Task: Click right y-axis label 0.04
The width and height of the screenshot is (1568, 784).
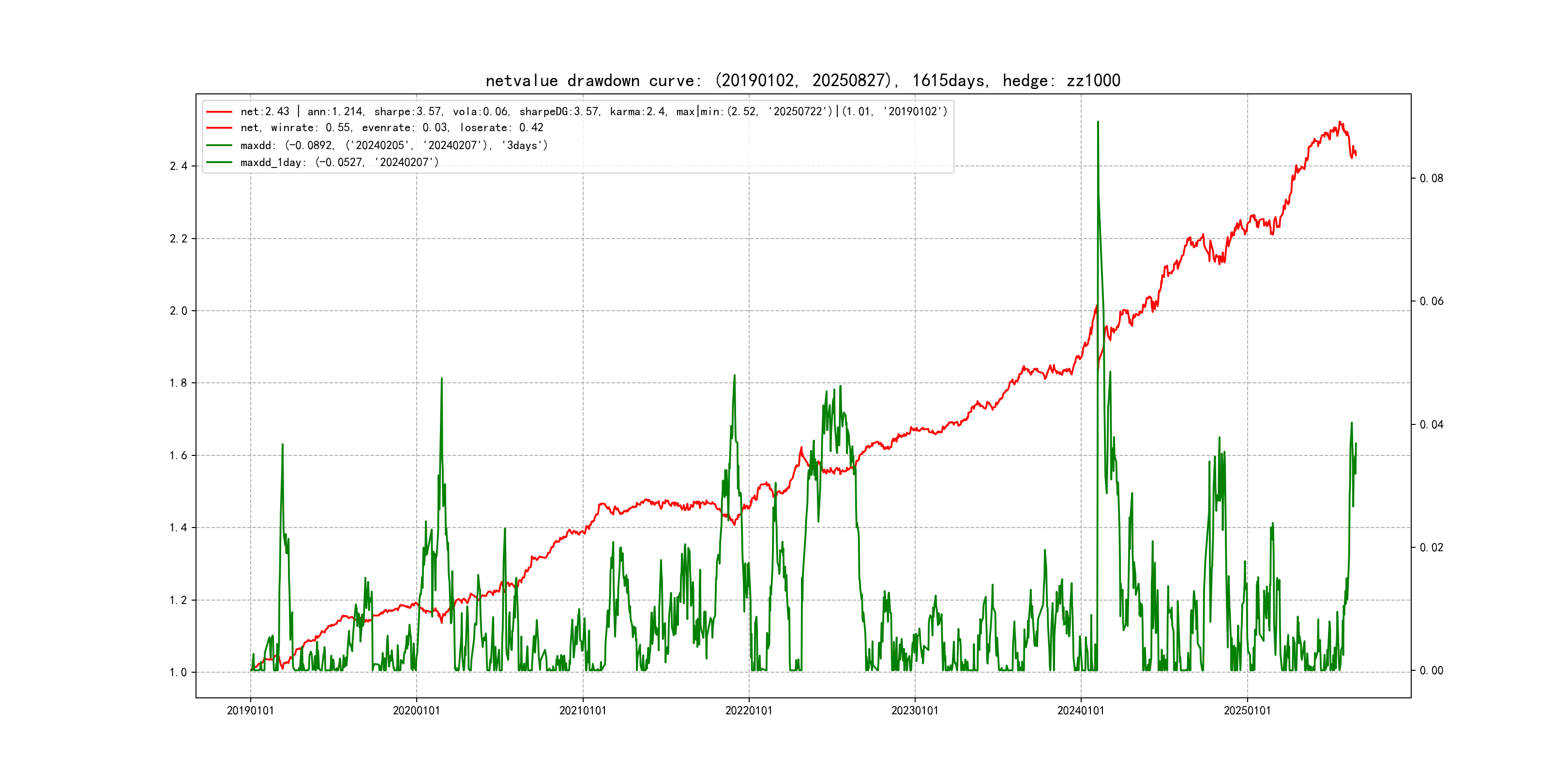Action: pyautogui.click(x=1431, y=425)
